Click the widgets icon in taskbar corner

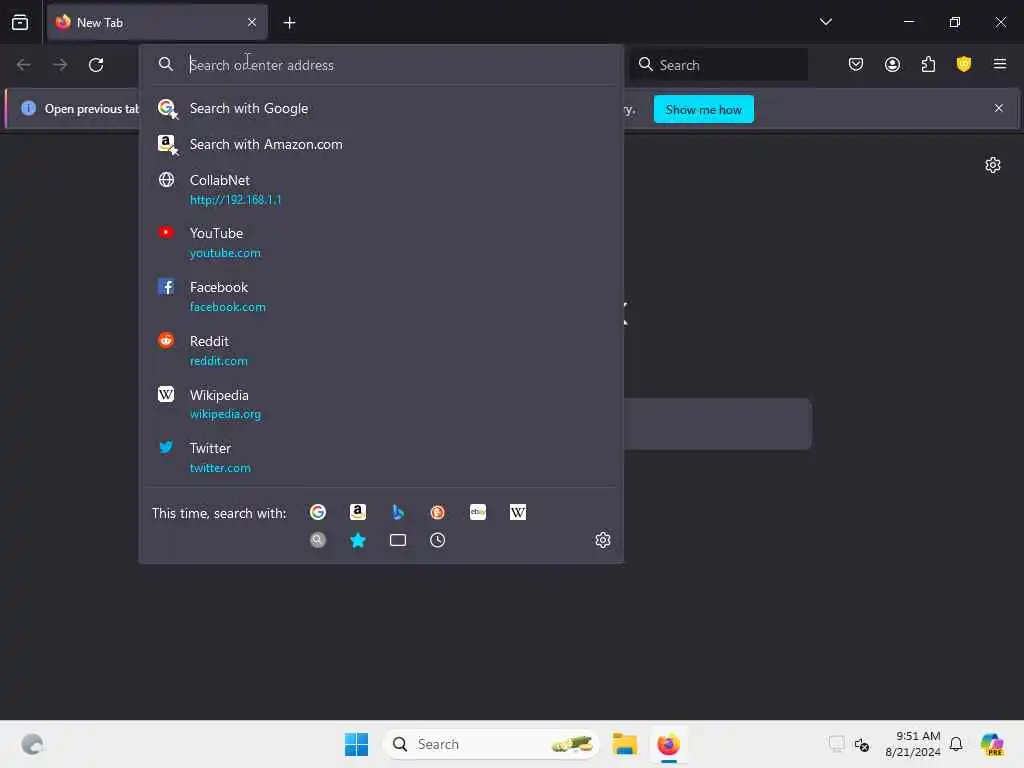click(32, 744)
